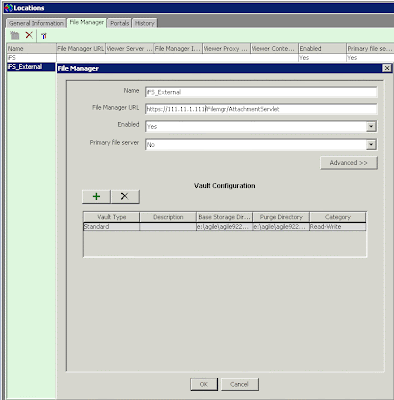The height and width of the screenshot is (400, 394).
Task: Click the purge directory path cell
Action: pos(281,227)
